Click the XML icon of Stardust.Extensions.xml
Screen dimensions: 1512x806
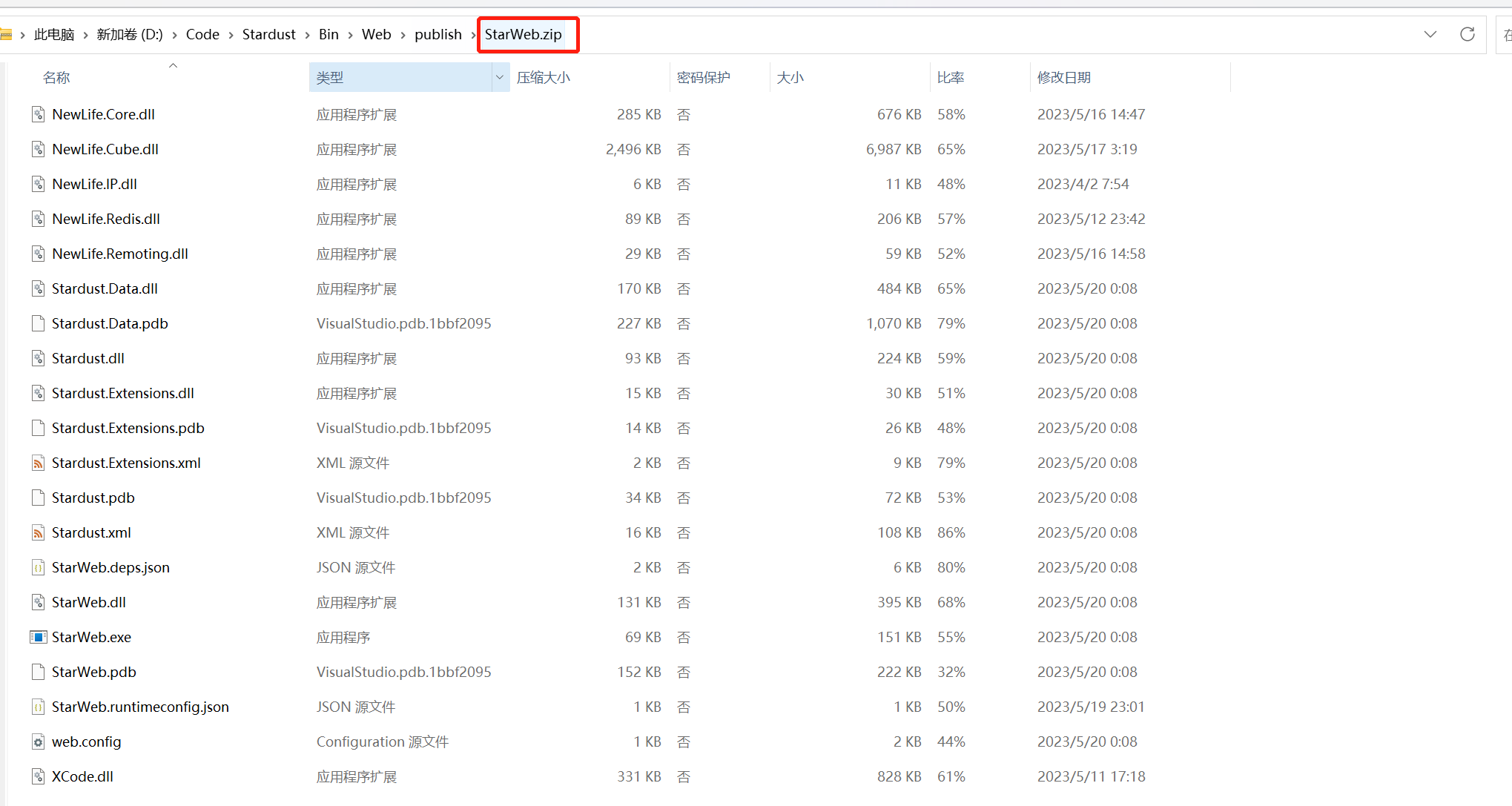point(38,463)
